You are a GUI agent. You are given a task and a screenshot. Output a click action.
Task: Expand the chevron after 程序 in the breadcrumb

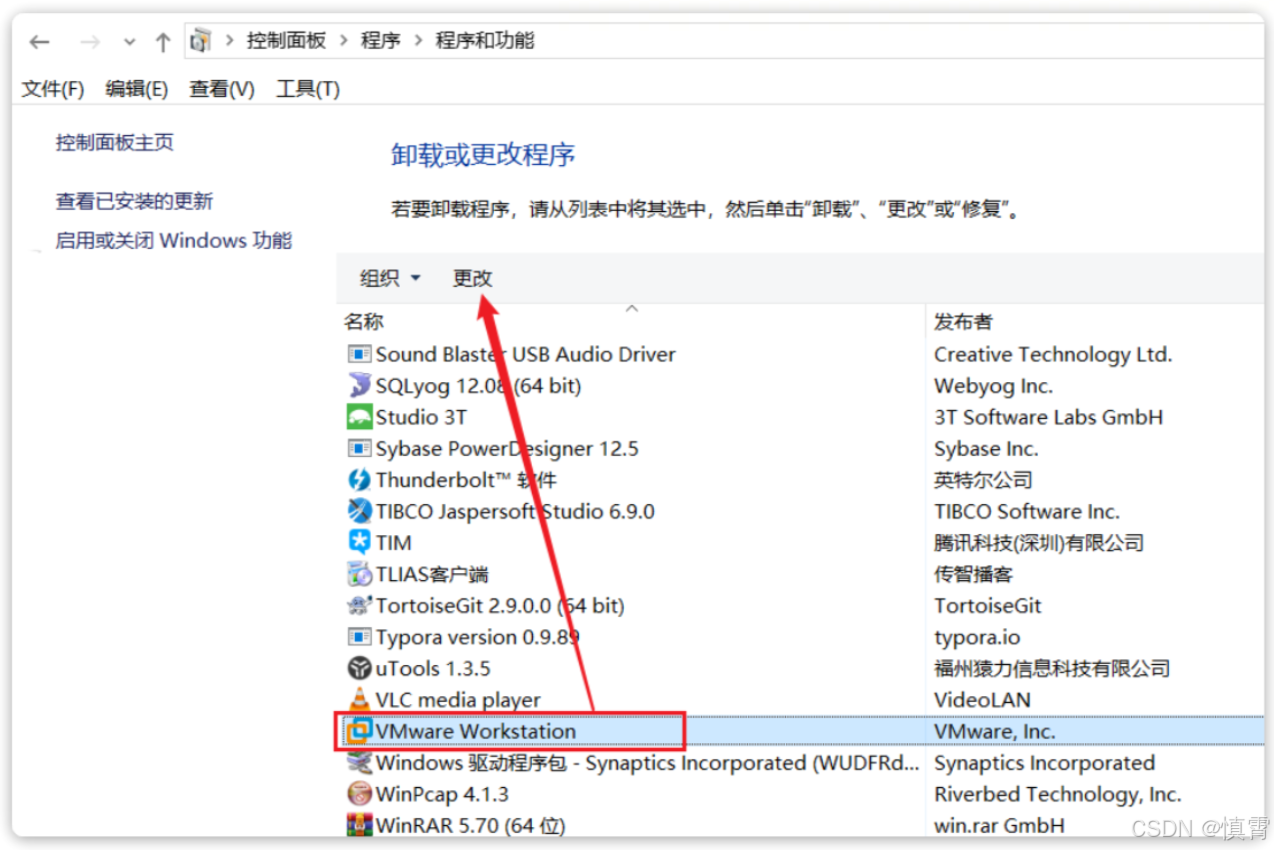[418, 41]
